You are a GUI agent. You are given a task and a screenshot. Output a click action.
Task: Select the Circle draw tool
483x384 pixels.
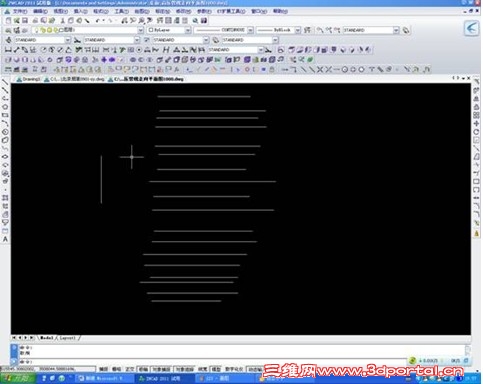click(5, 132)
